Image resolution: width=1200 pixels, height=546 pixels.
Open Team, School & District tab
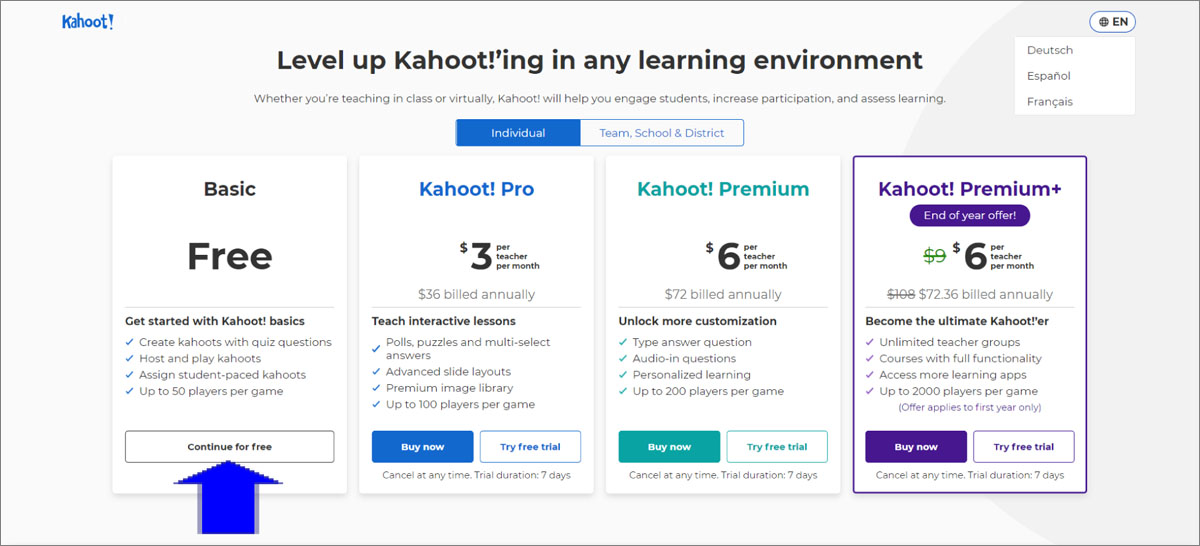(x=662, y=133)
